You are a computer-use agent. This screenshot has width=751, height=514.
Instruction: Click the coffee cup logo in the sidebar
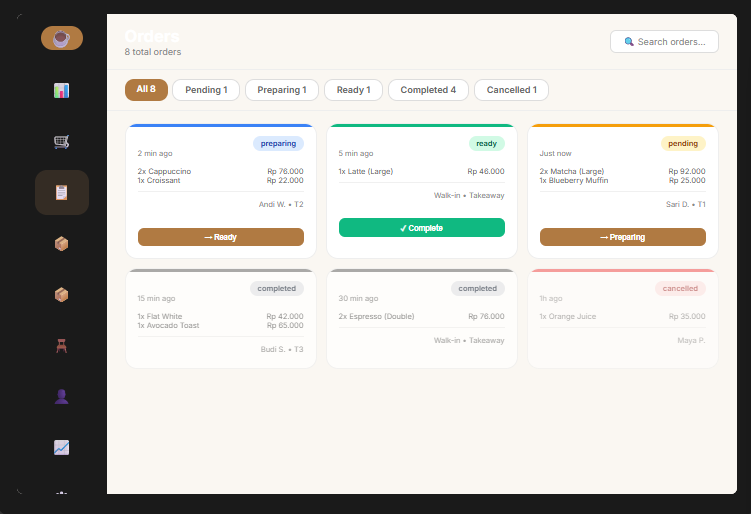62,38
